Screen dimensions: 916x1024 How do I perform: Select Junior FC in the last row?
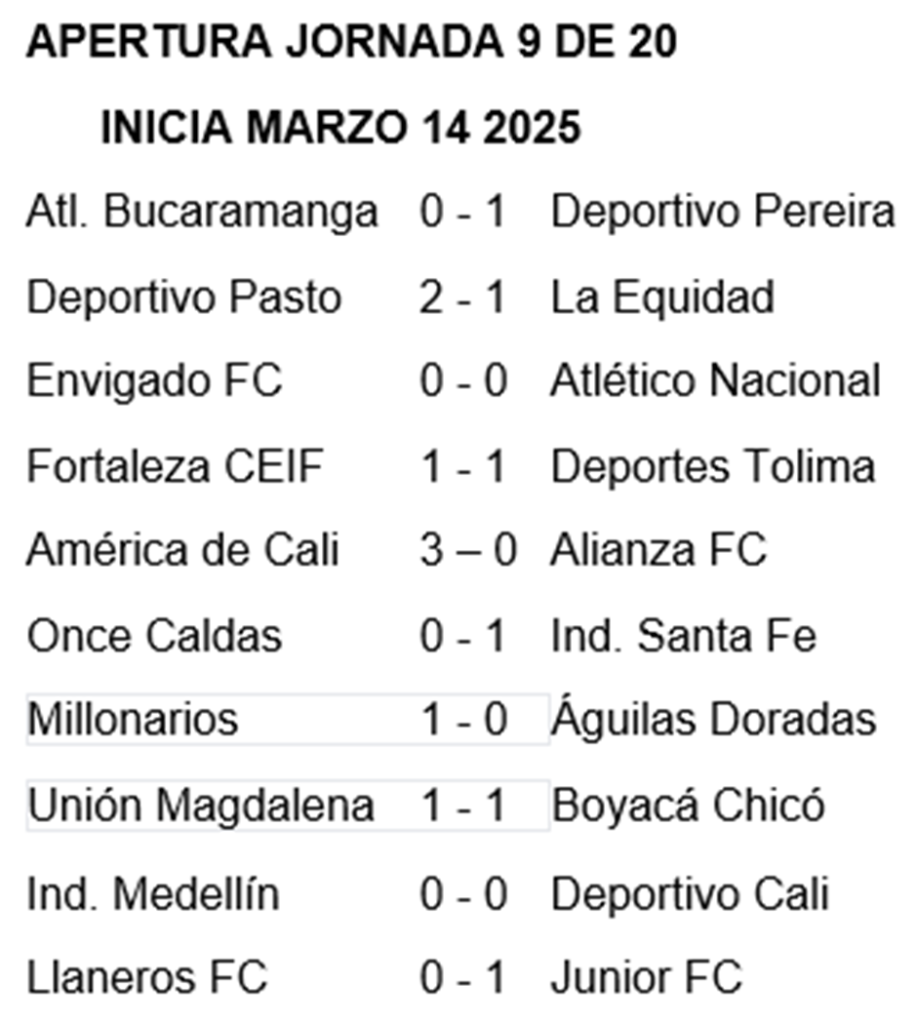(x=647, y=978)
